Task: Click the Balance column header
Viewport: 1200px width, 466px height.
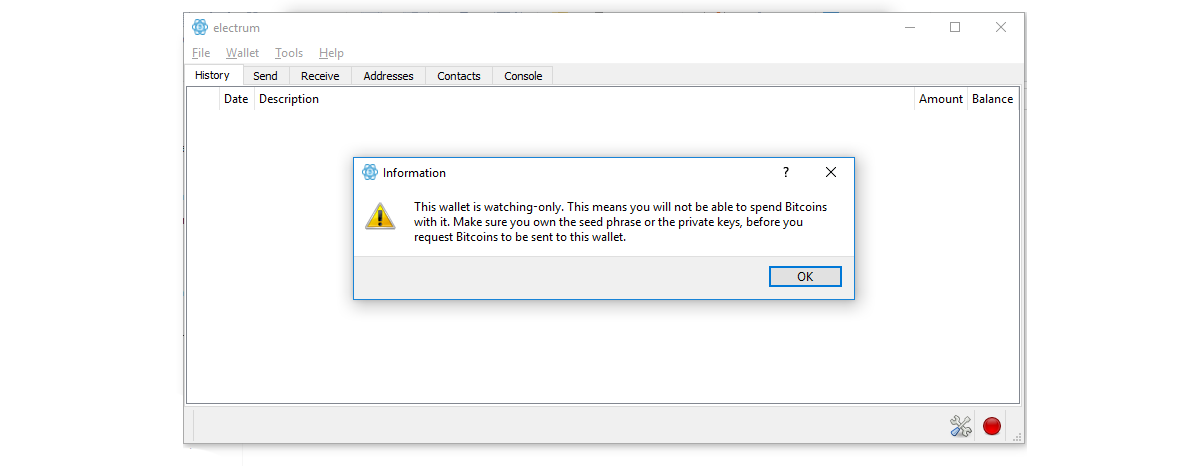Action: pyautogui.click(x=993, y=99)
